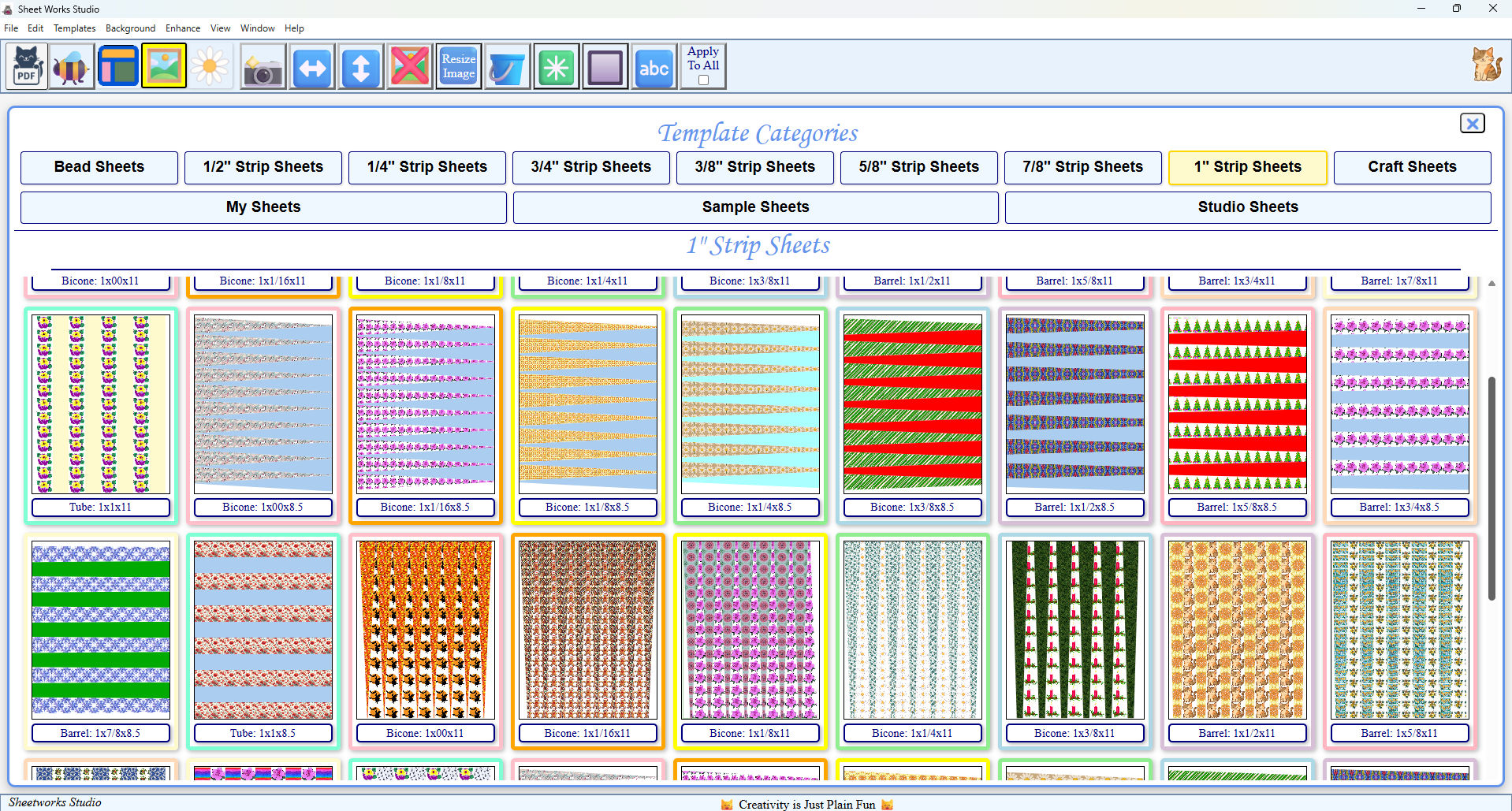Switch to the Craft Sheets category
1512x811 pixels.
1412,167
